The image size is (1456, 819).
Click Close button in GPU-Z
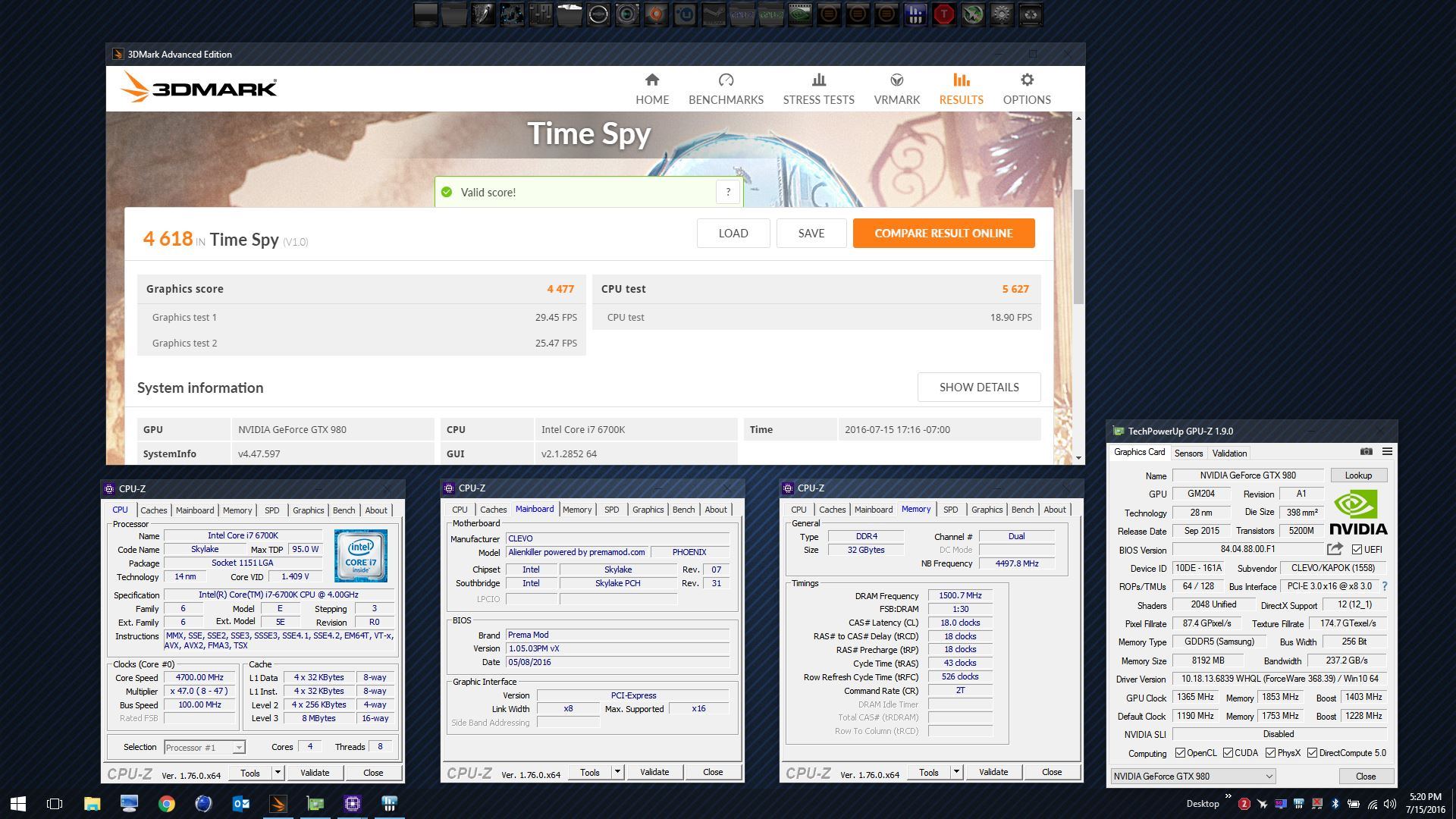[1366, 777]
